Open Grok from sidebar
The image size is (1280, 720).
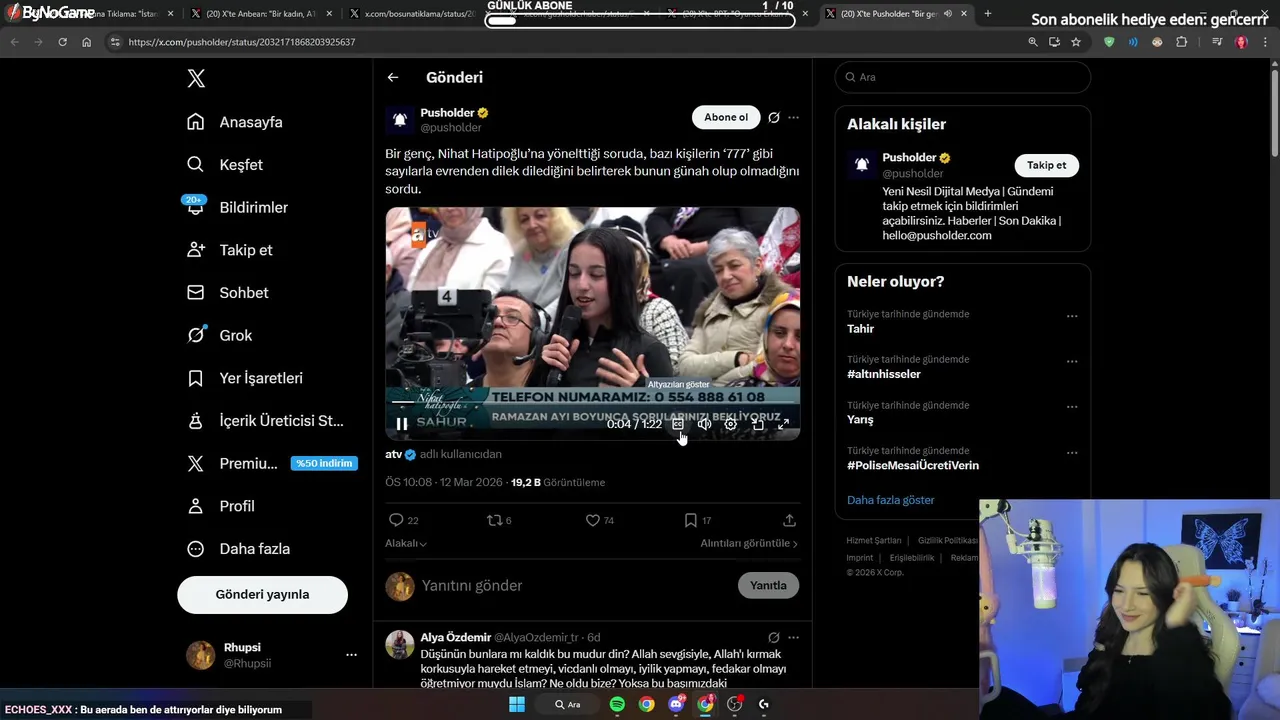pyautogui.click(x=220, y=336)
